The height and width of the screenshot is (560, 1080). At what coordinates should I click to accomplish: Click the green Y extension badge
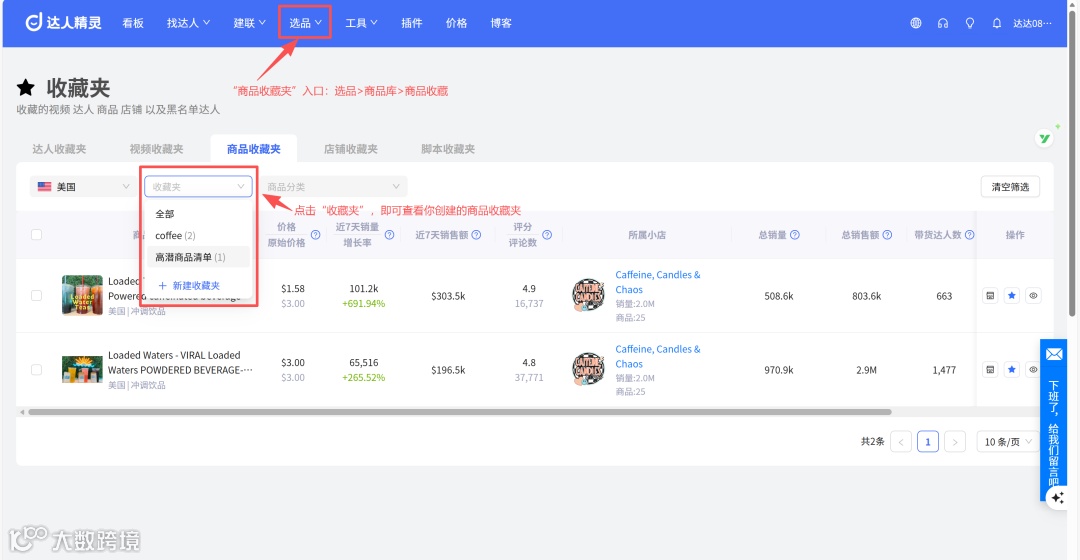click(x=1045, y=138)
